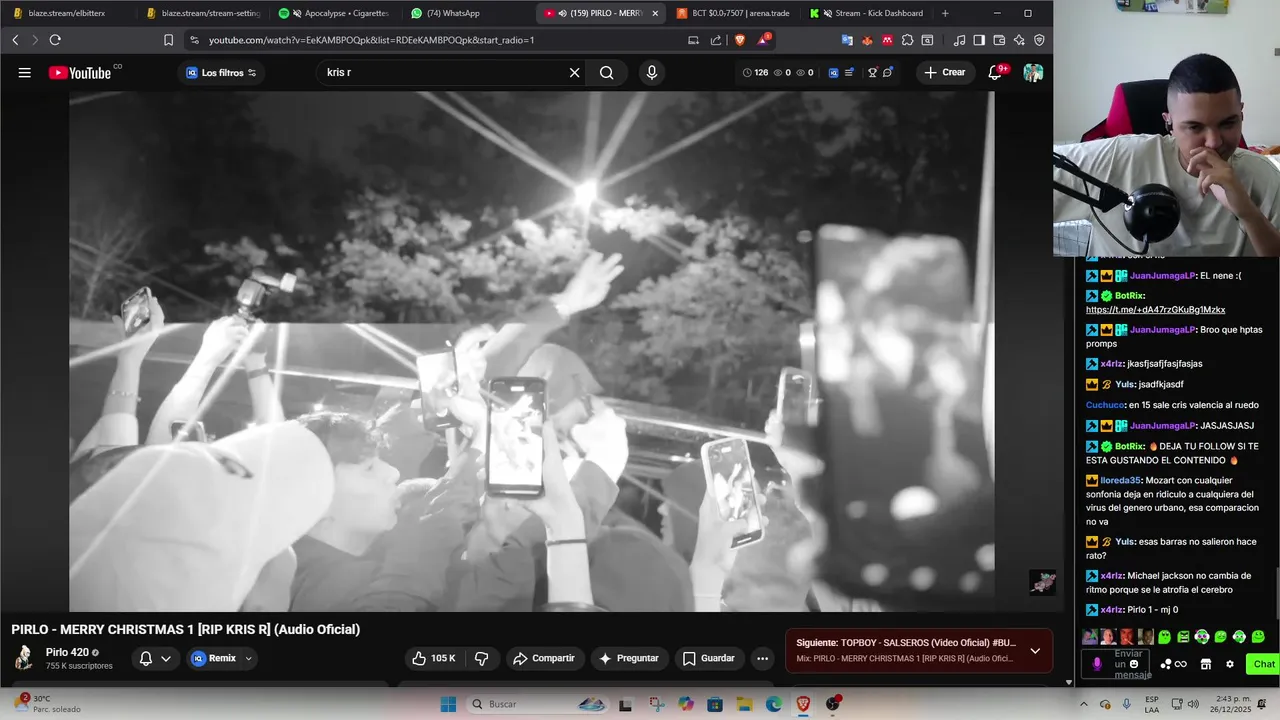Open the Google Translate extension
Image resolution: width=1280 pixels, height=720 pixels.
coord(847,40)
